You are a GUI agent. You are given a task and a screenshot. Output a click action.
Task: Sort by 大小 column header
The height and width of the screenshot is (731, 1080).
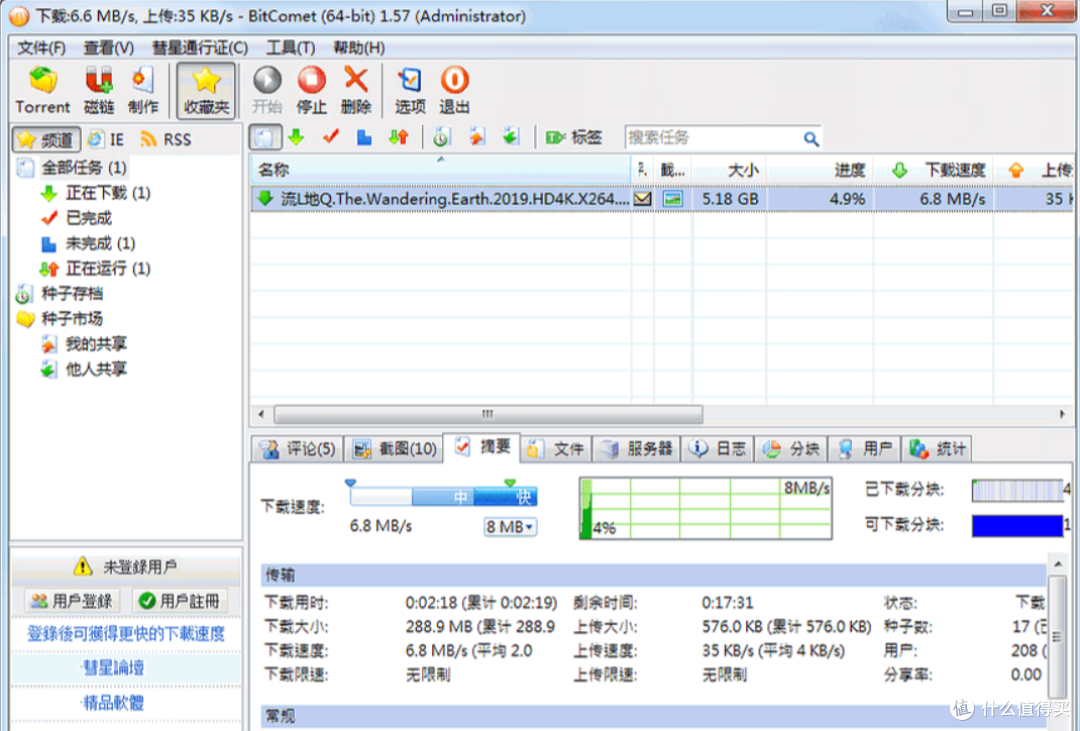pyautogui.click(x=729, y=169)
